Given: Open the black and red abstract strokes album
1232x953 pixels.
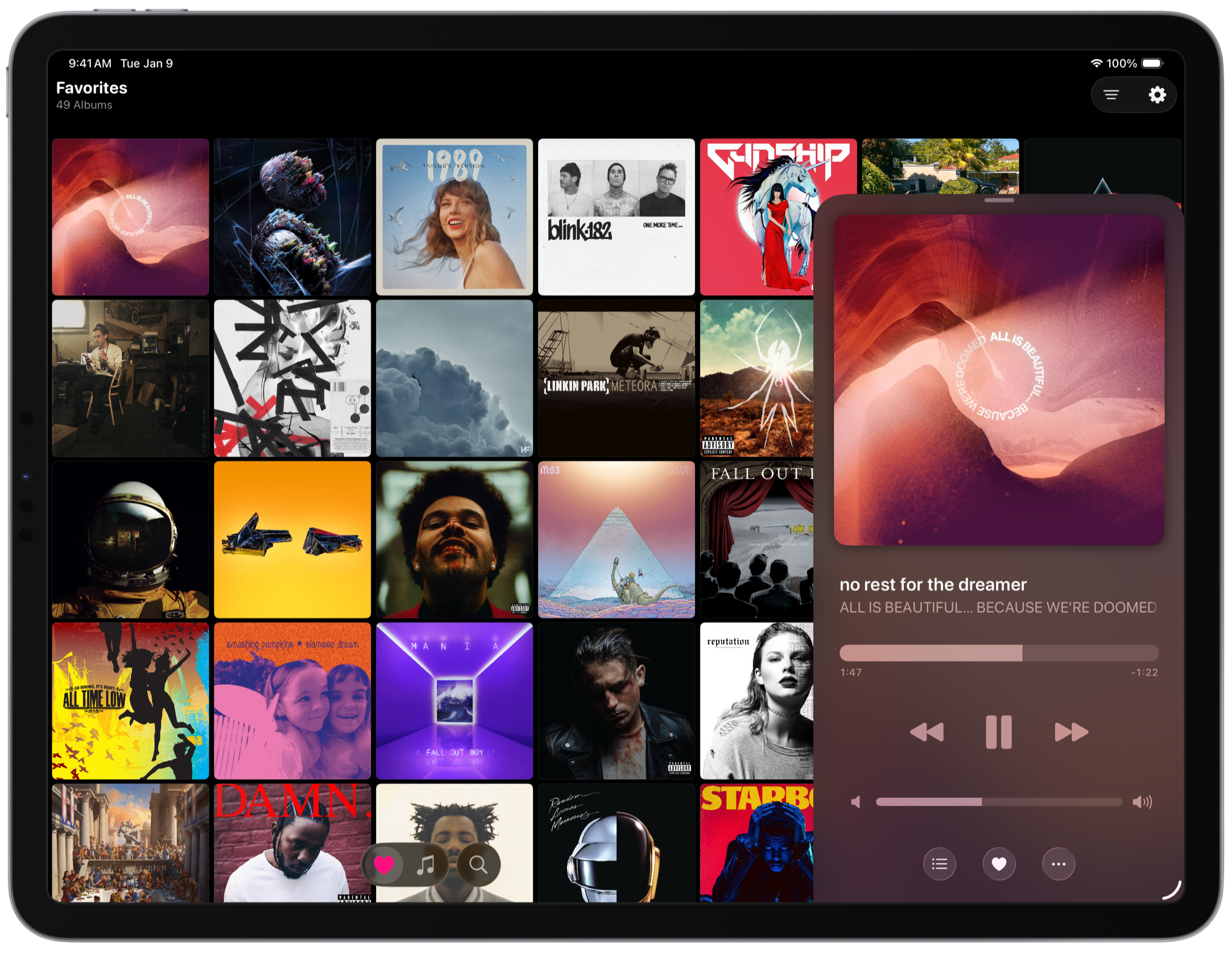Looking at the screenshot, I should 292,378.
